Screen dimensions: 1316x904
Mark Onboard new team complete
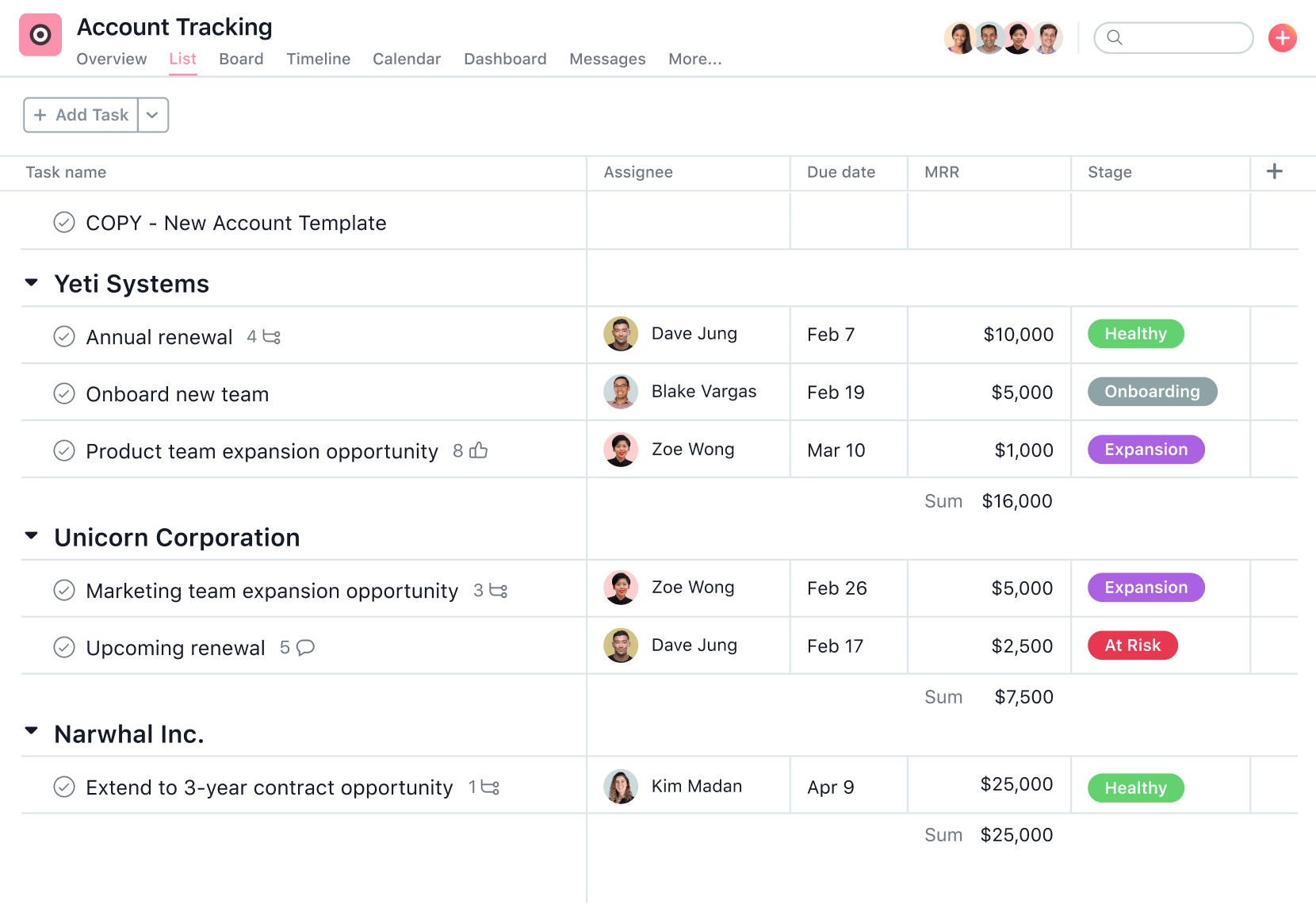pyautogui.click(x=65, y=393)
